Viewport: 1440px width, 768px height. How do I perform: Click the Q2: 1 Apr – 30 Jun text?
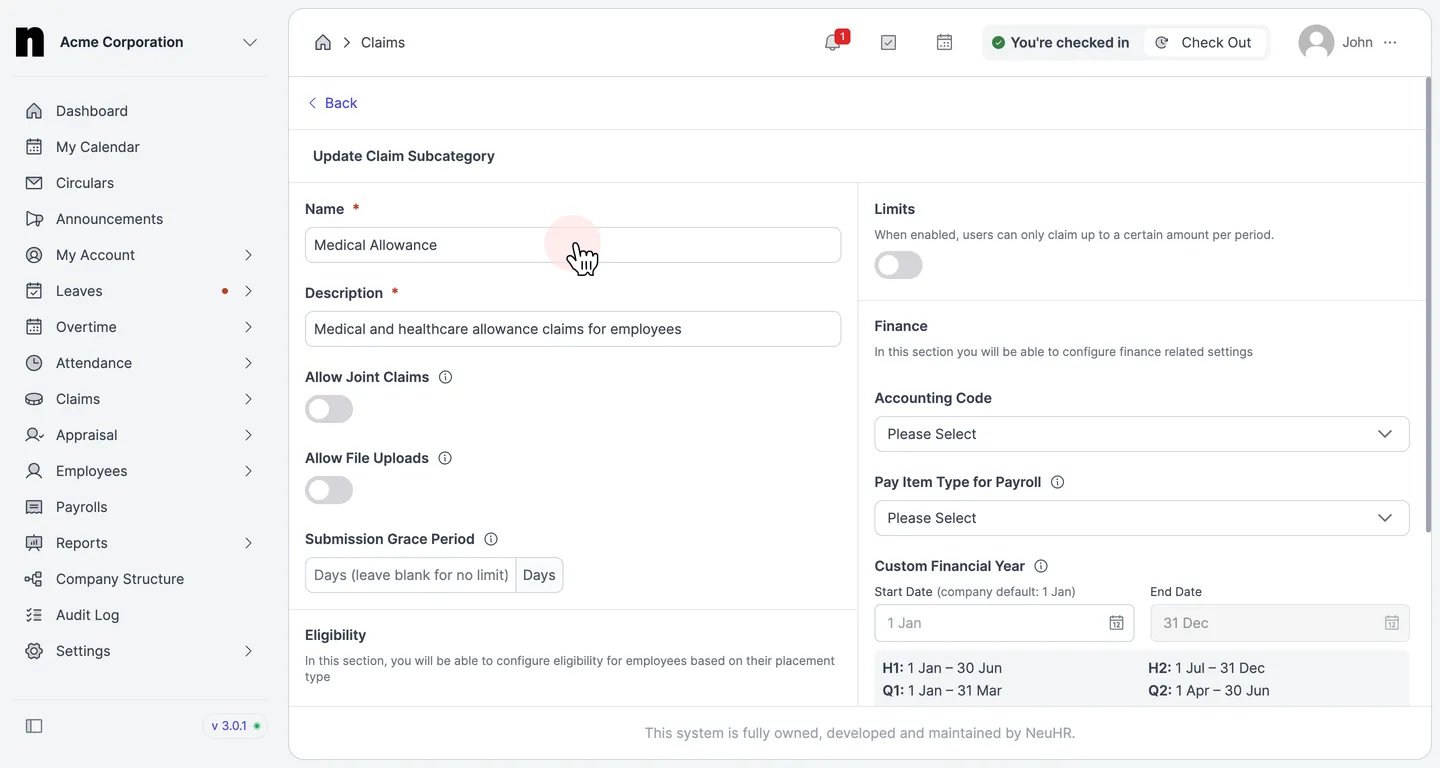pyautogui.click(x=1209, y=691)
